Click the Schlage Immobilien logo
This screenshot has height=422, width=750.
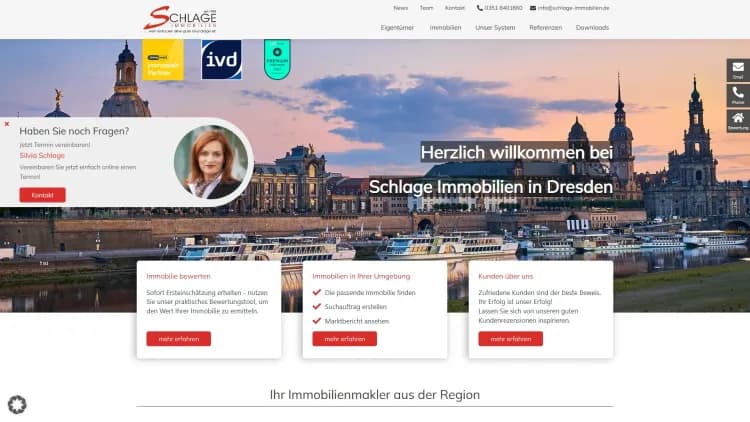tap(180, 19)
